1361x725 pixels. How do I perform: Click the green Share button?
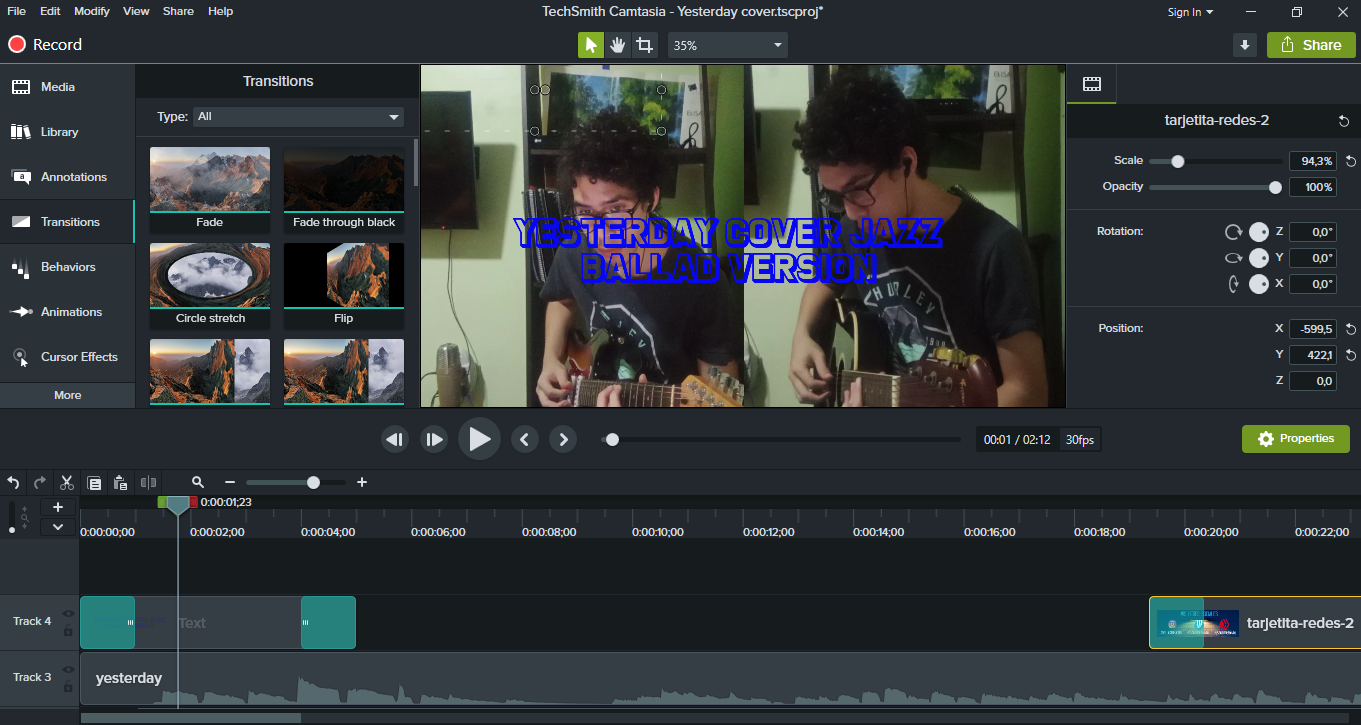[x=1311, y=45]
